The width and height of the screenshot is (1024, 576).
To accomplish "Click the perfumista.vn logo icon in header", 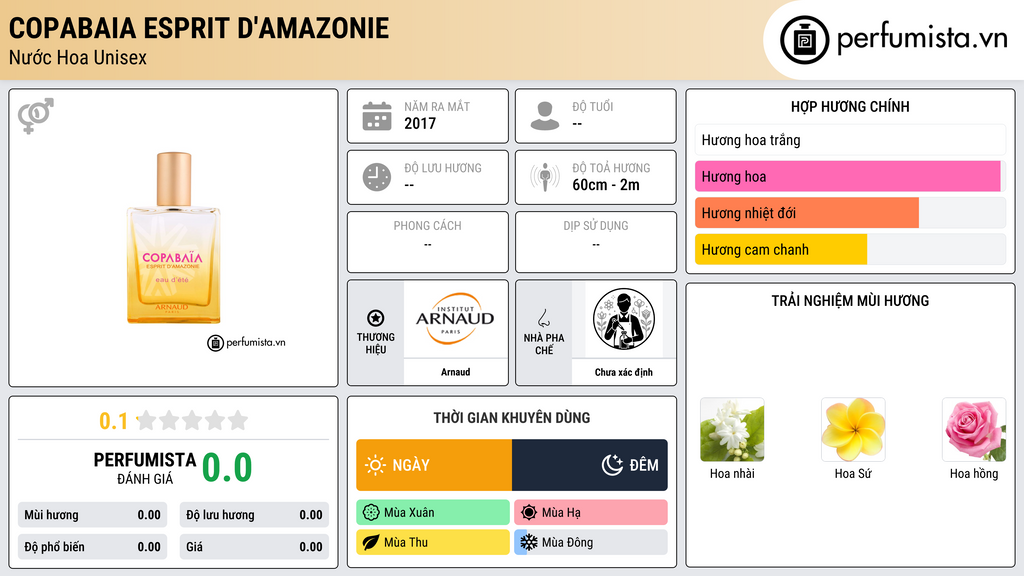I will (804, 40).
